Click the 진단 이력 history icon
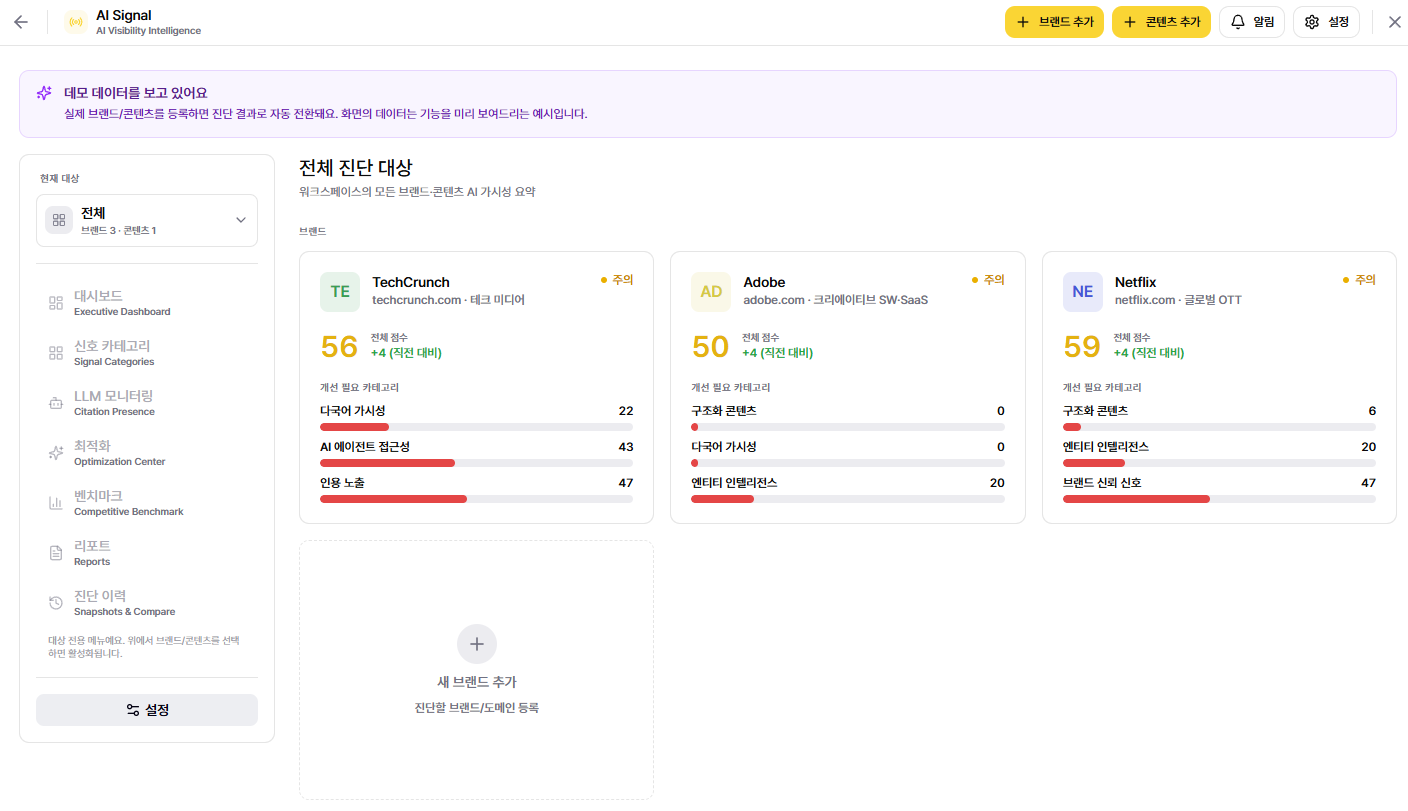This screenshot has width=1408, height=811. [x=56, y=603]
